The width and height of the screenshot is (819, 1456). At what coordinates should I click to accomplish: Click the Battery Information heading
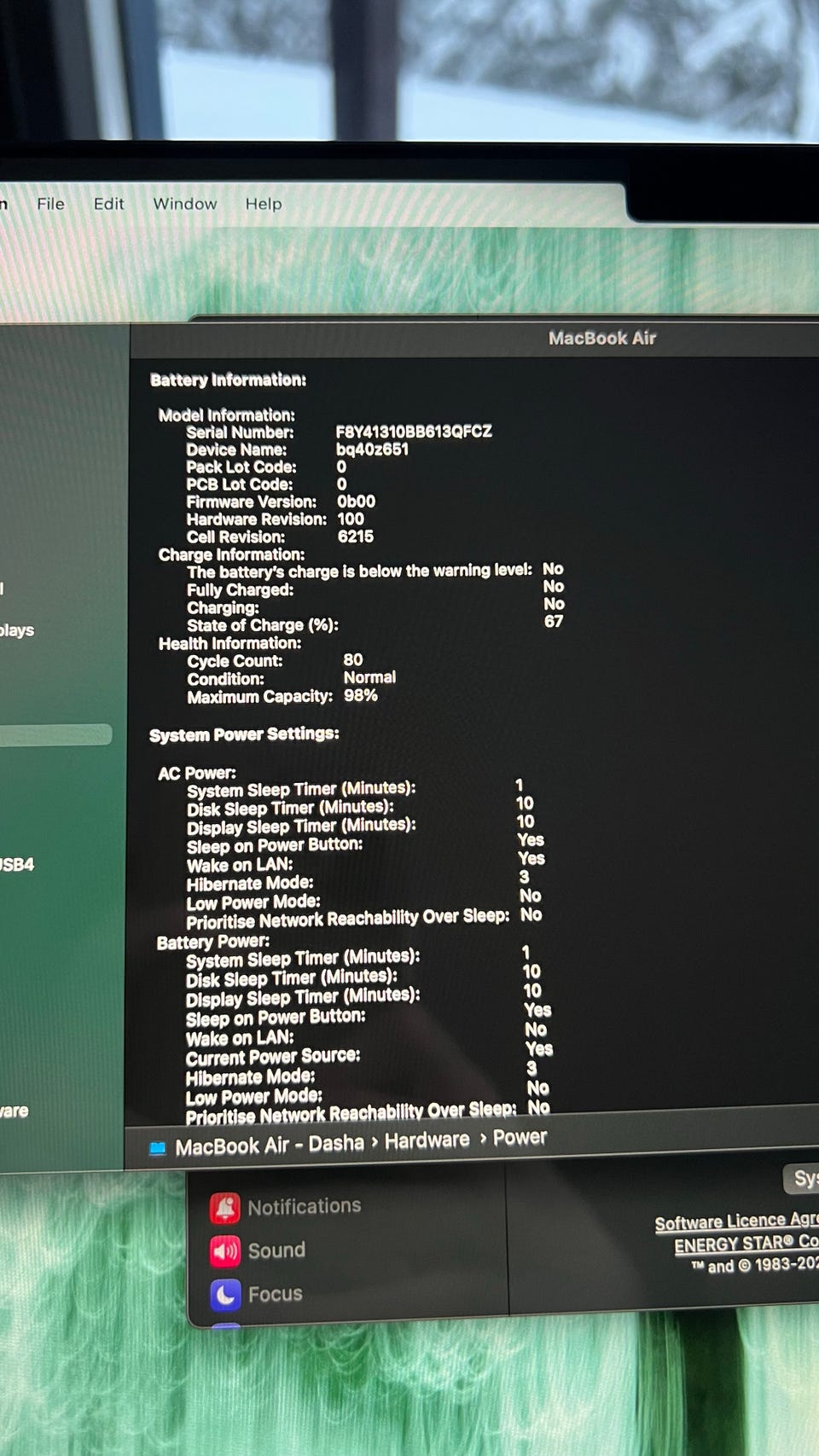[228, 380]
